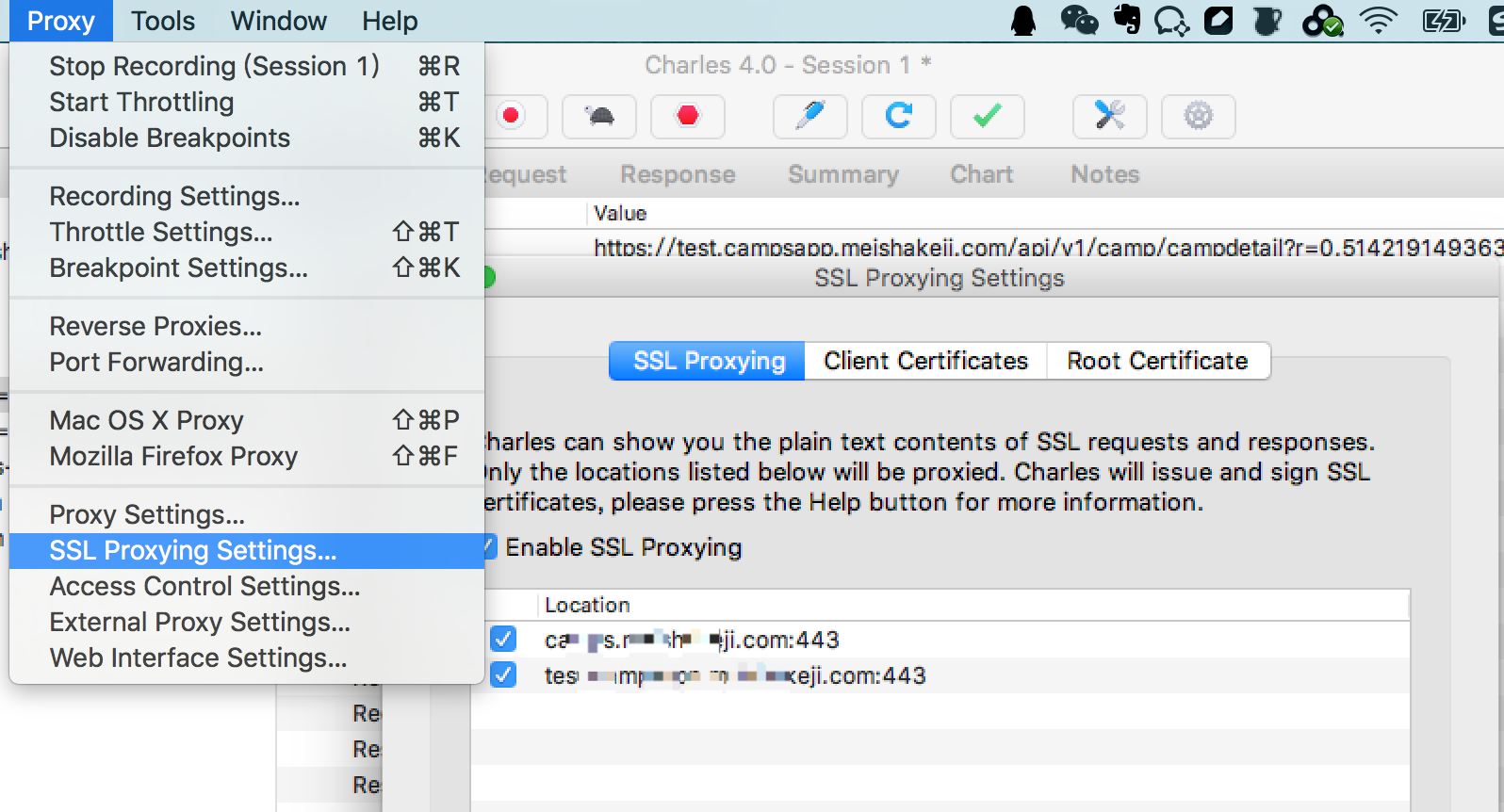This screenshot has height=812, width=1504.
Task: Toggle throttling with the turtle icon
Action: point(599,117)
